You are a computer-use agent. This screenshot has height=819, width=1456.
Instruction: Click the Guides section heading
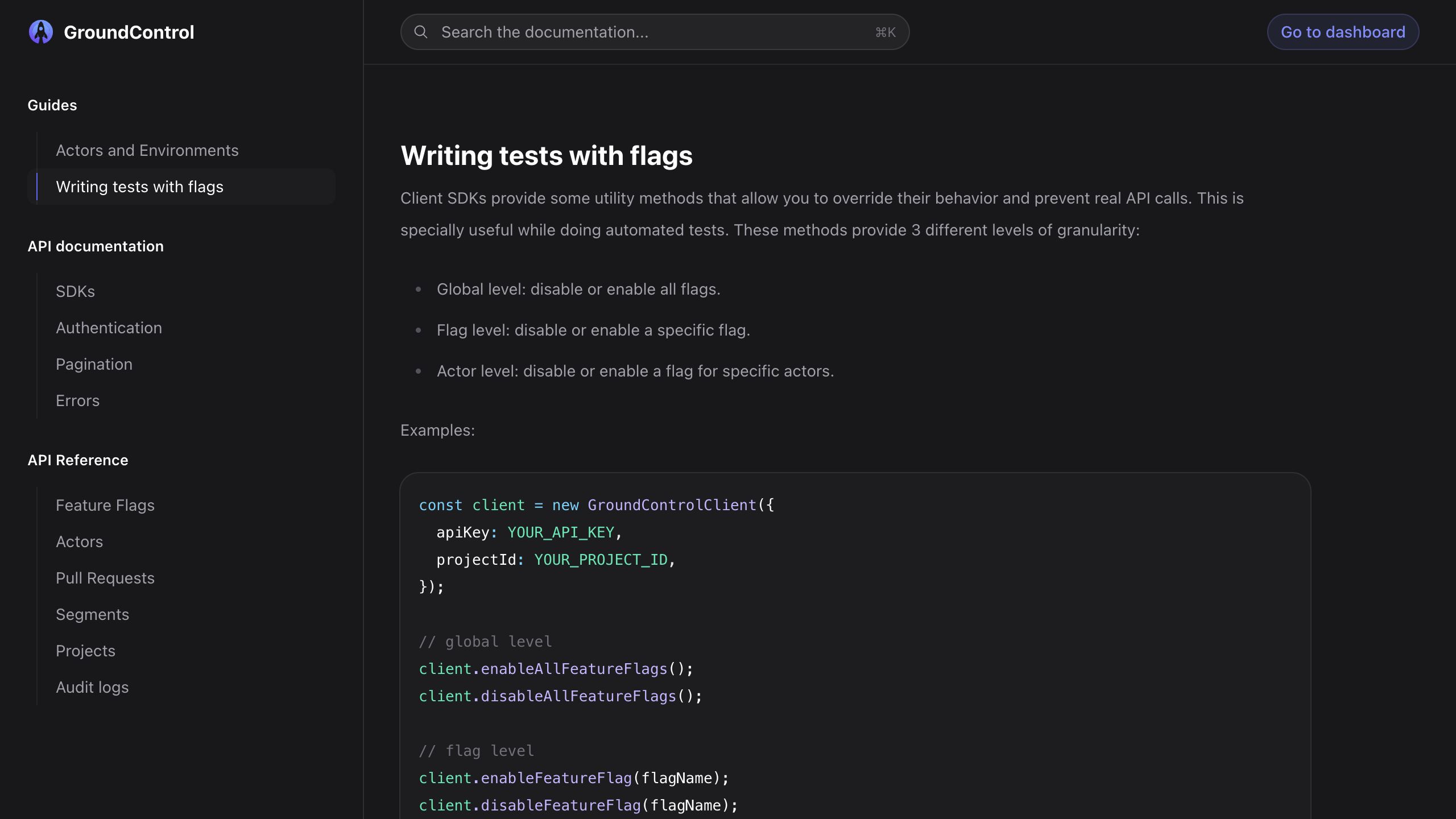(52, 105)
